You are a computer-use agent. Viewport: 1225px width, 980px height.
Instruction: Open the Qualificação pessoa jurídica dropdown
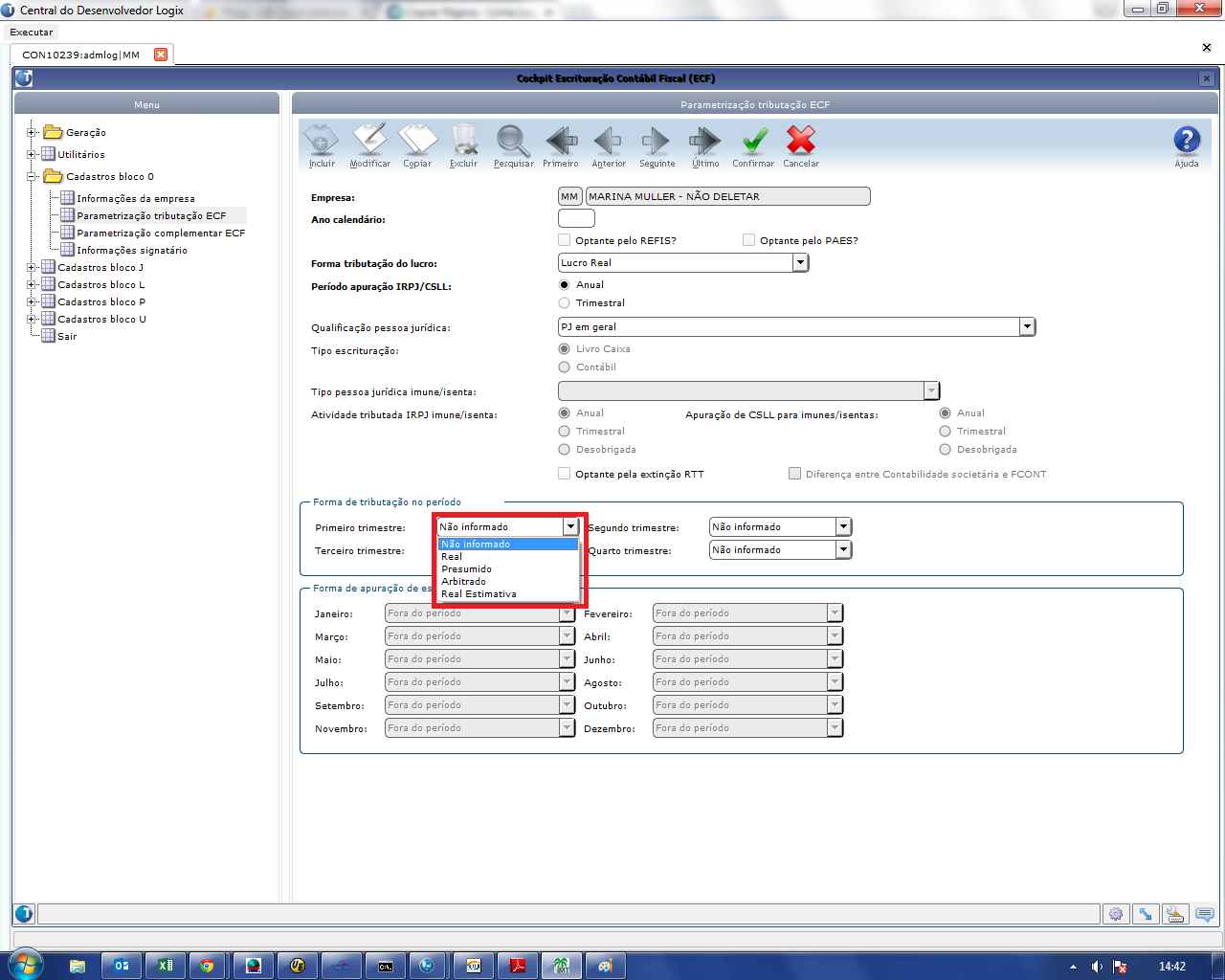(x=1027, y=326)
